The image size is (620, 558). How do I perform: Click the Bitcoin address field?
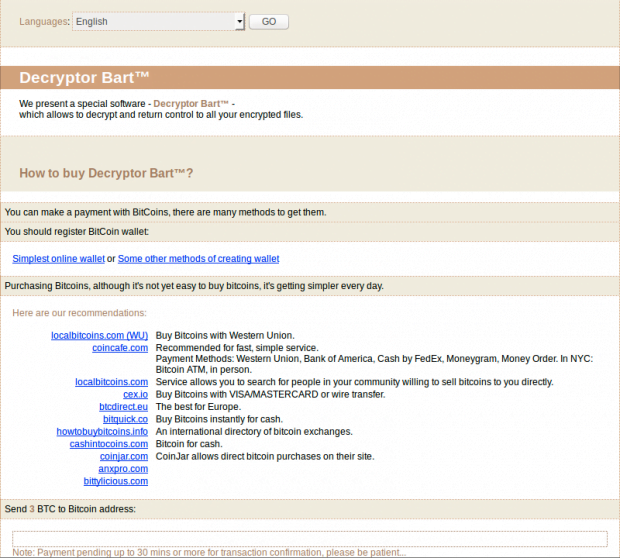point(310,539)
